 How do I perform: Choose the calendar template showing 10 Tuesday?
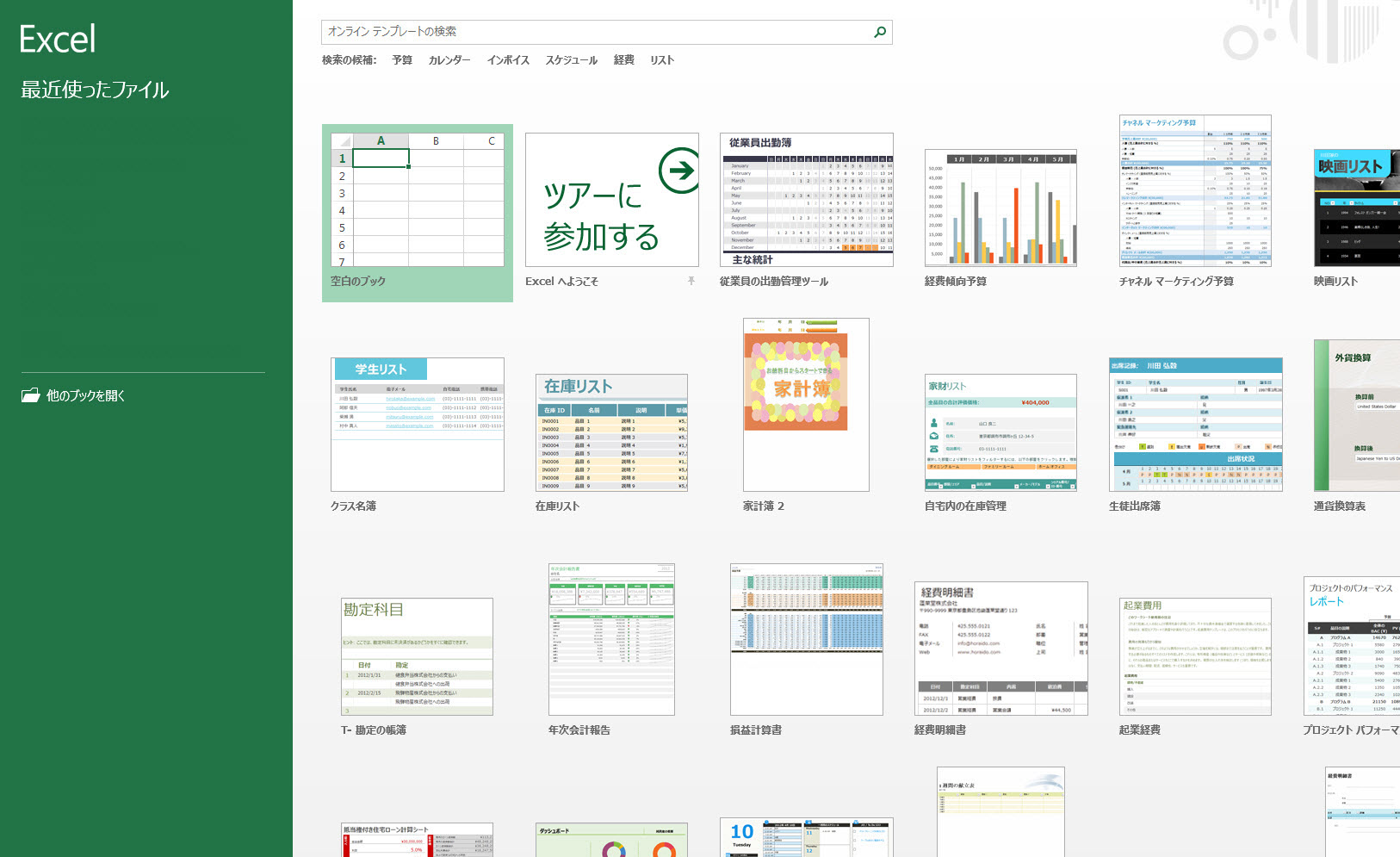(x=807, y=837)
